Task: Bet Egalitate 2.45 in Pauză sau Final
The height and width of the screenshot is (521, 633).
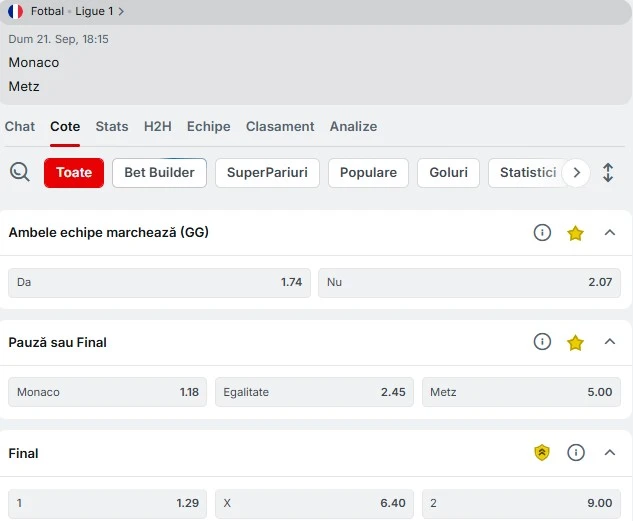Action: coord(314,392)
